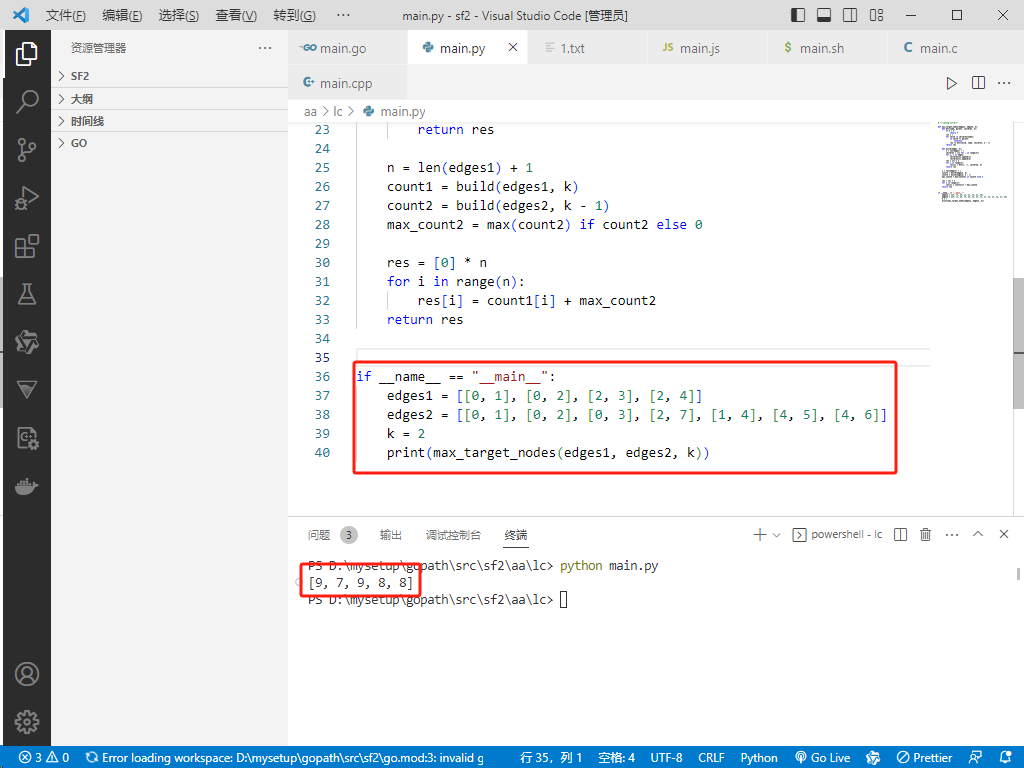Expand the 时间线 timeline section
The height and width of the screenshot is (768, 1024).
point(170,121)
